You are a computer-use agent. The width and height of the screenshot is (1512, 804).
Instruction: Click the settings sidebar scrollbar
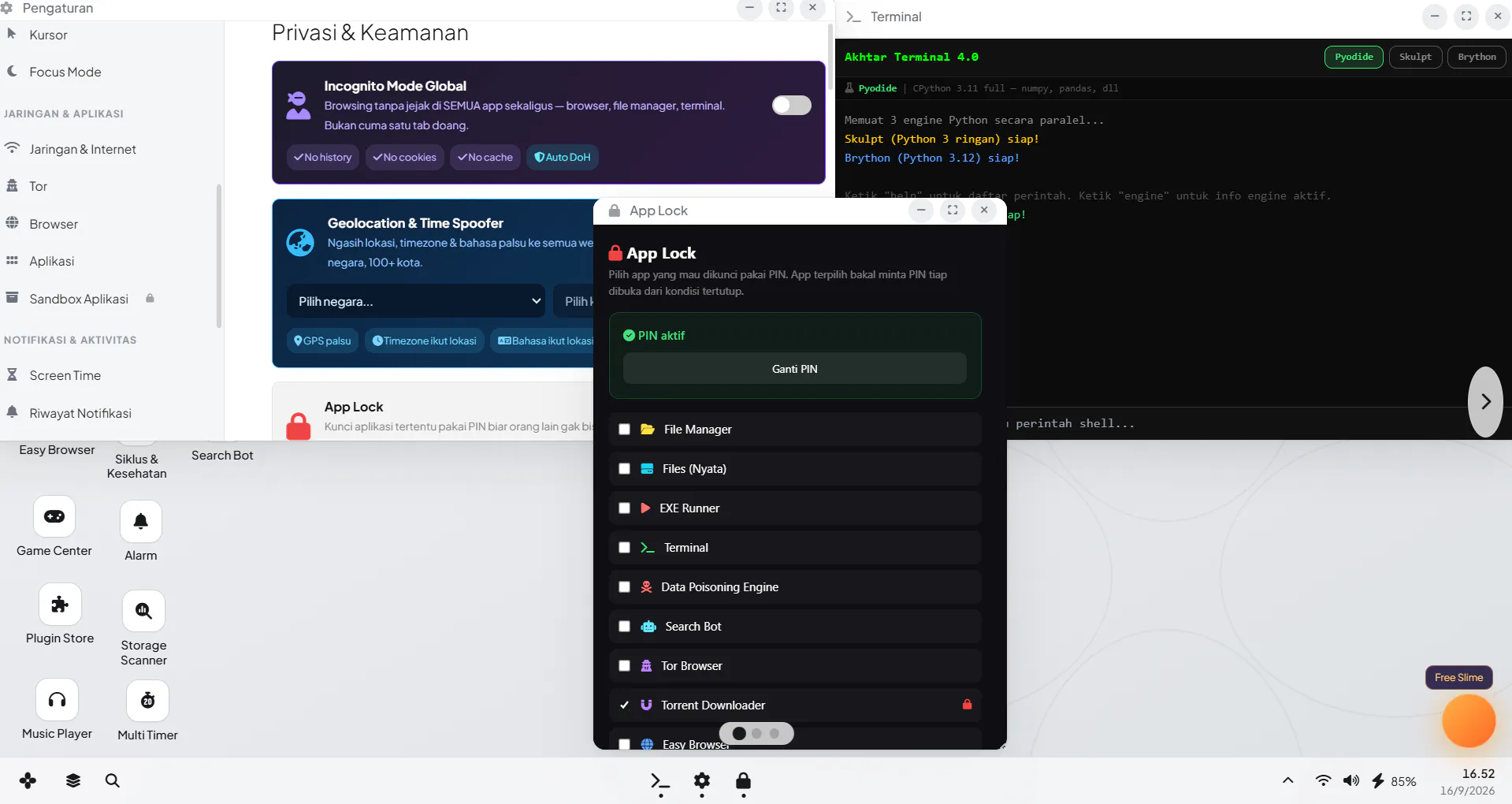pos(218,255)
